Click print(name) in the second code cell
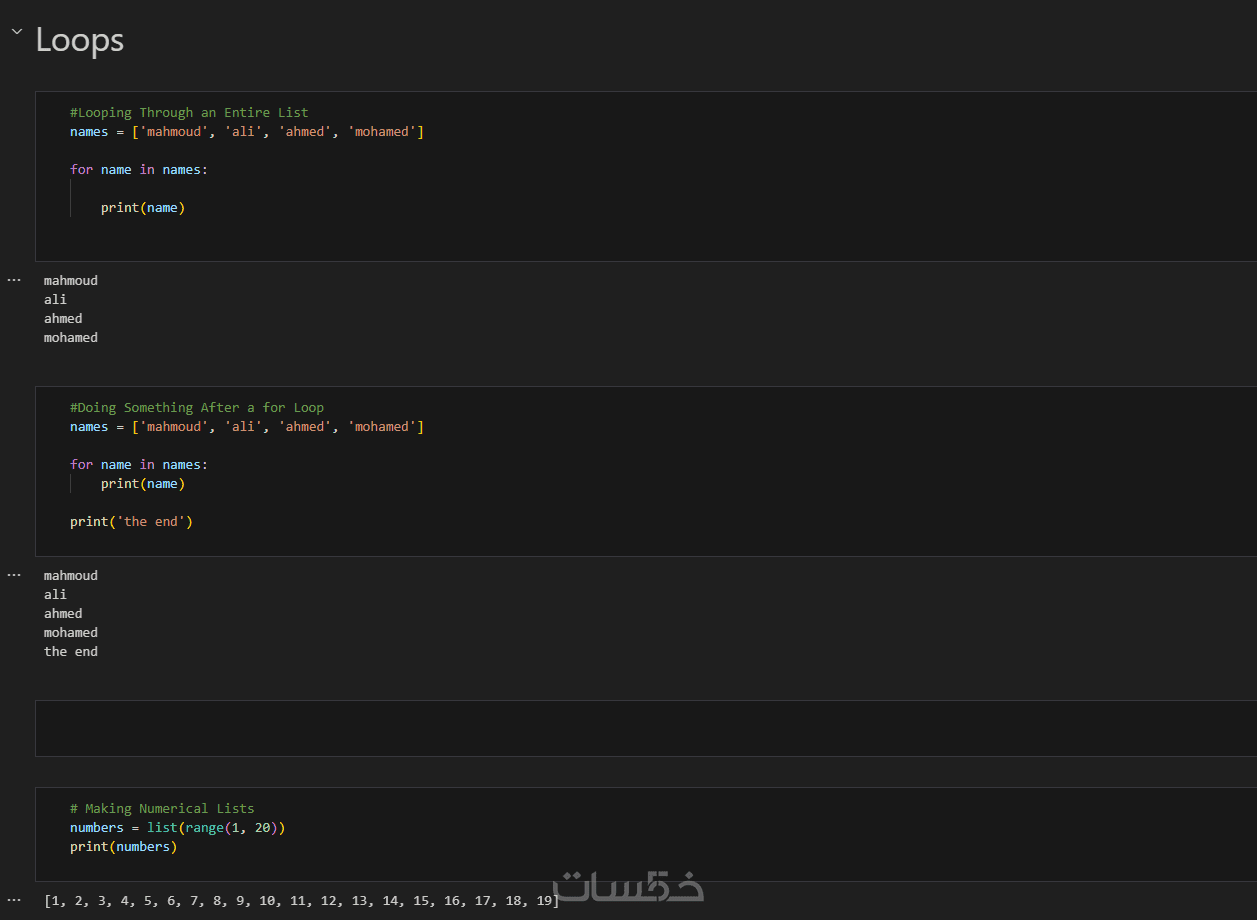 [143, 484]
